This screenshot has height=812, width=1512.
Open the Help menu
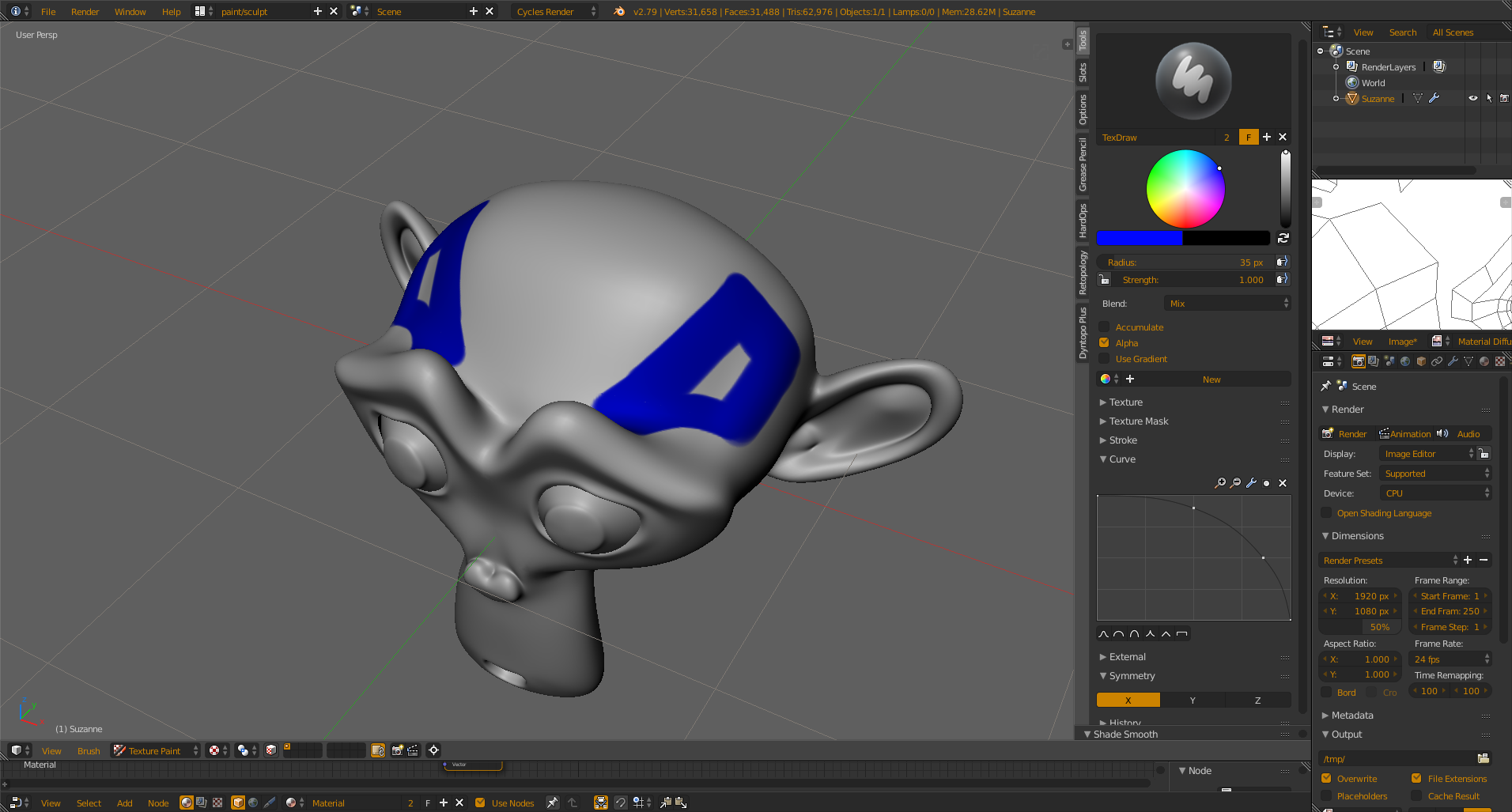(171, 12)
